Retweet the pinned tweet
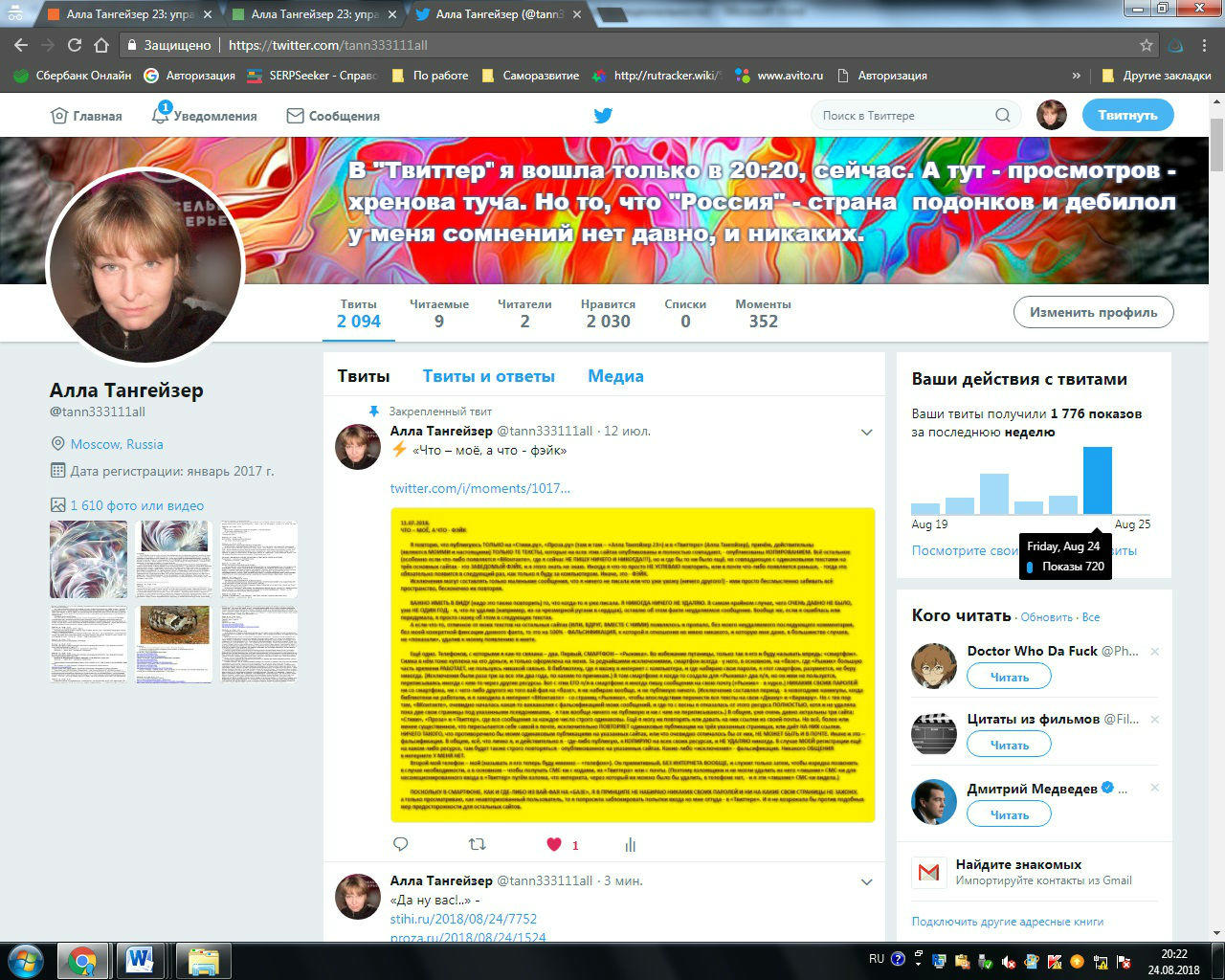 pos(477,844)
